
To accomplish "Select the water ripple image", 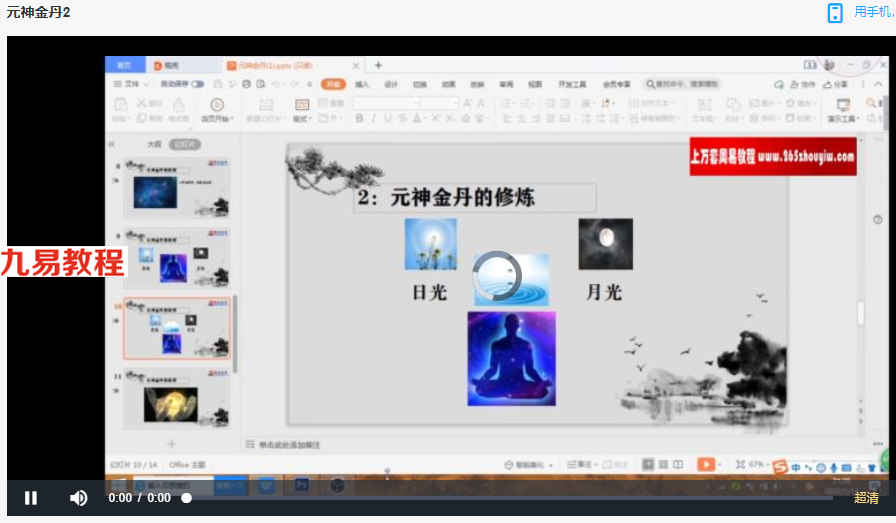I will click(x=511, y=280).
